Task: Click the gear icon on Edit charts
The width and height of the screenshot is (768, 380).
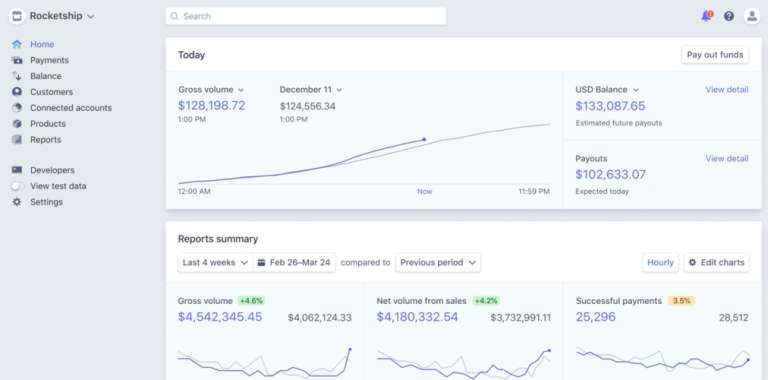Action: (692, 262)
